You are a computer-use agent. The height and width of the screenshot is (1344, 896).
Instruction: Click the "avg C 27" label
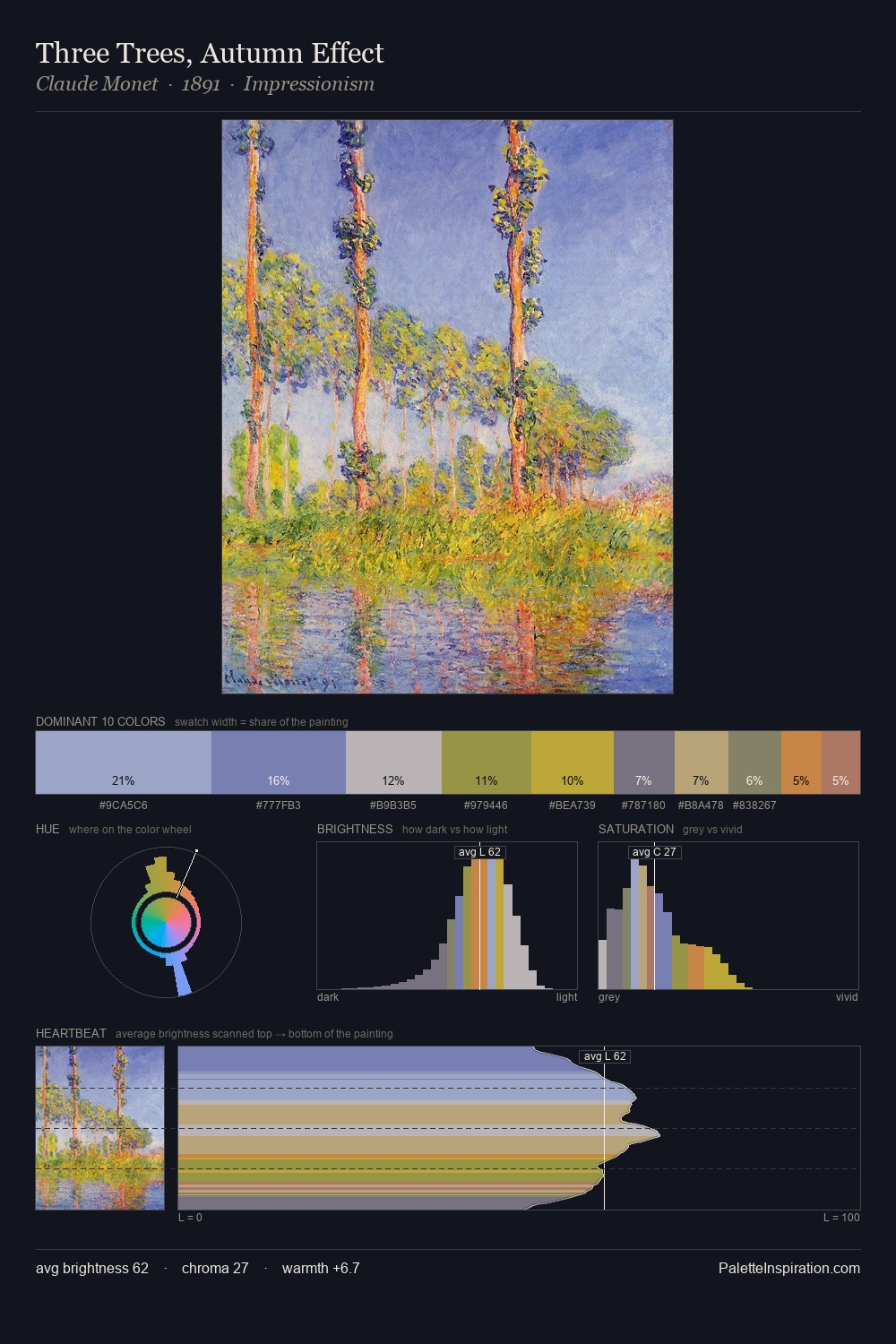click(x=655, y=852)
